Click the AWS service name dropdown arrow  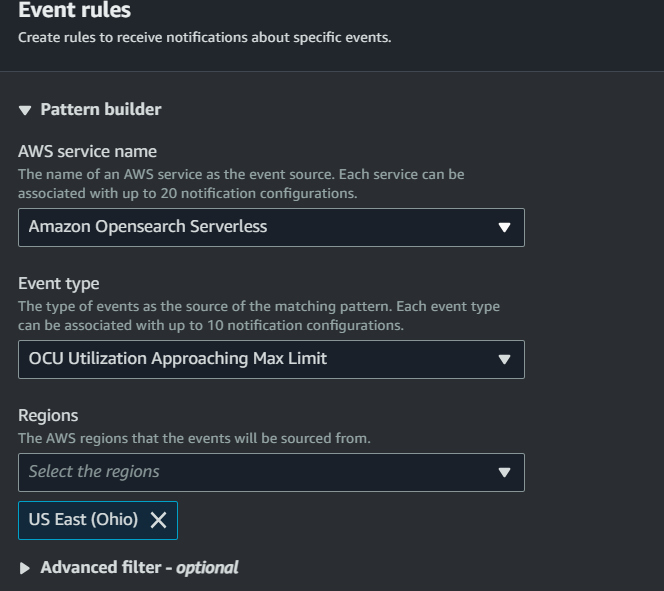pyautogui.click(x=504, y=227)
